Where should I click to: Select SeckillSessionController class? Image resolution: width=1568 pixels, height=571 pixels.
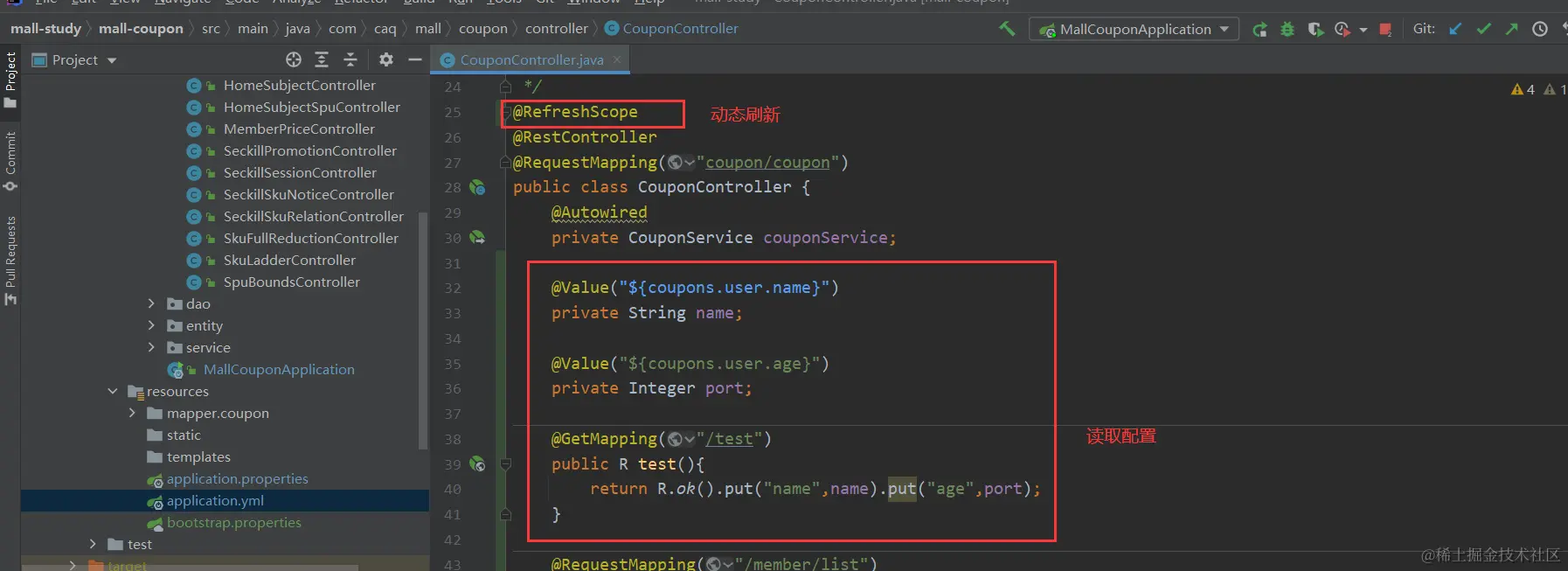coord(300,172)
